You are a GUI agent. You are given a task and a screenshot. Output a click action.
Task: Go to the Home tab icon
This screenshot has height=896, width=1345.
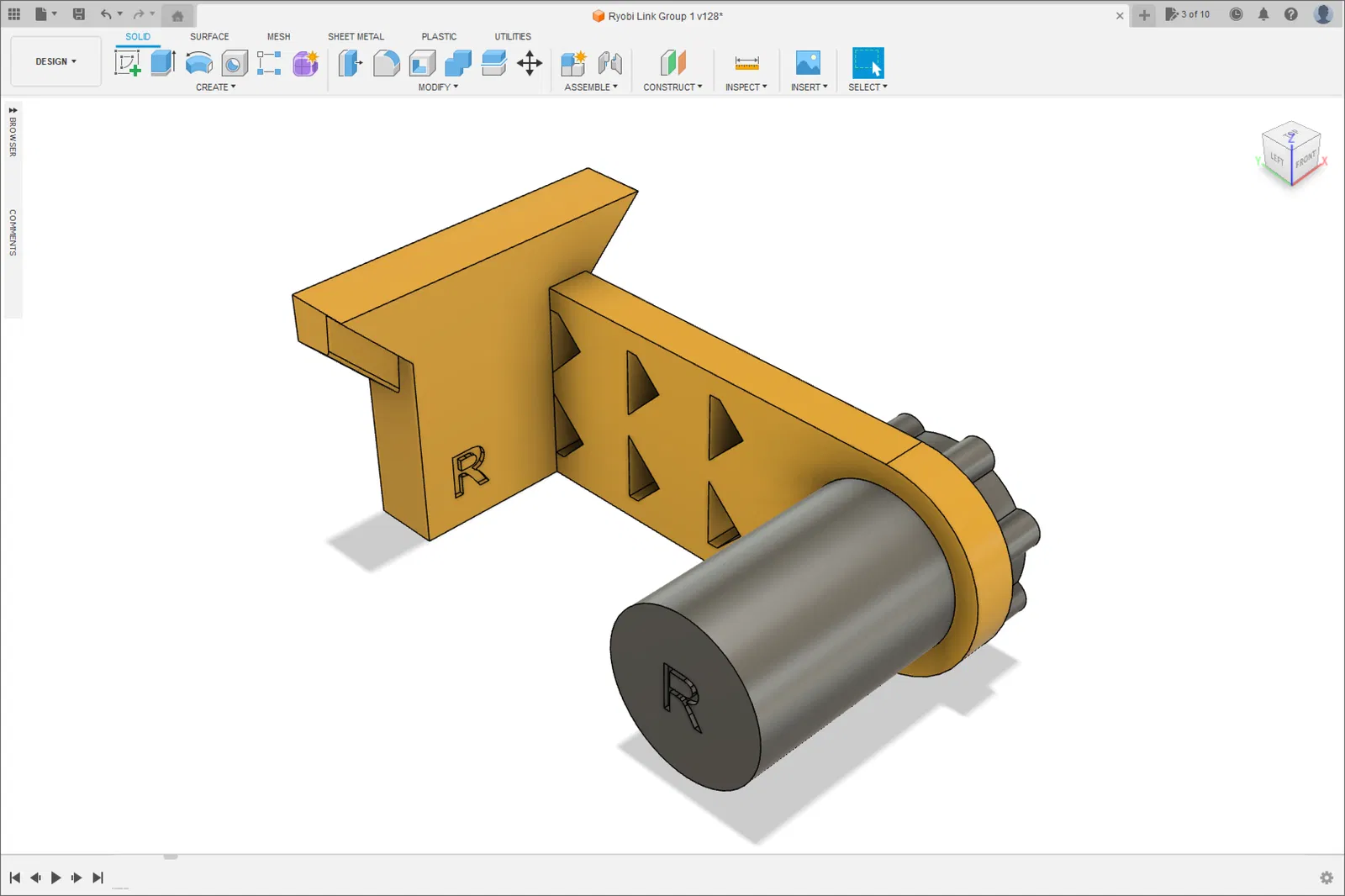point(177,15)
